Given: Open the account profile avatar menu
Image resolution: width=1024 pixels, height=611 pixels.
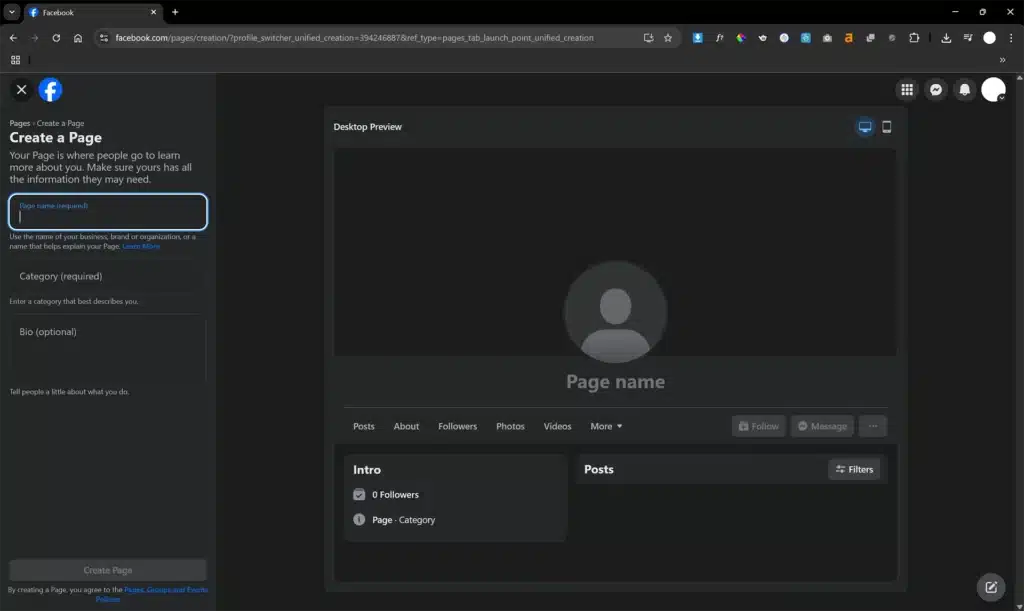Looking at the screenshot, I should point(993,89).
